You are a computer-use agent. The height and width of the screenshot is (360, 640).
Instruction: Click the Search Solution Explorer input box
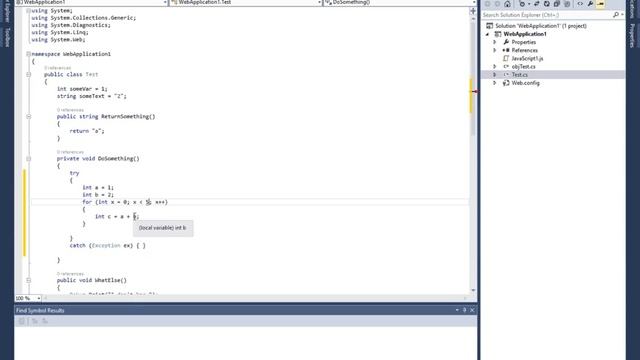click(x=546, y=15)
